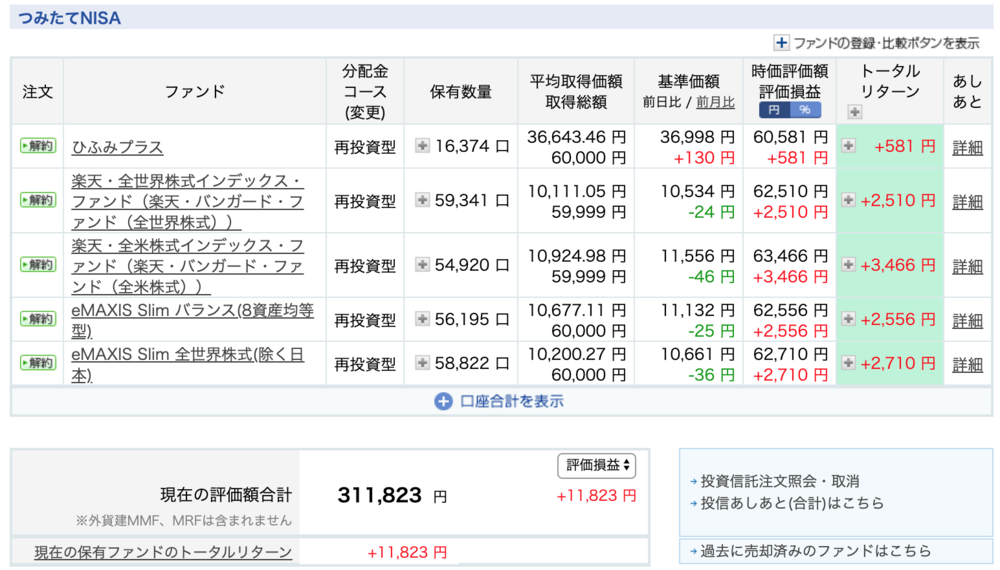
Task: Click 解約 icon for eMAXIS Slim バランス
Action: click(38, 319)
